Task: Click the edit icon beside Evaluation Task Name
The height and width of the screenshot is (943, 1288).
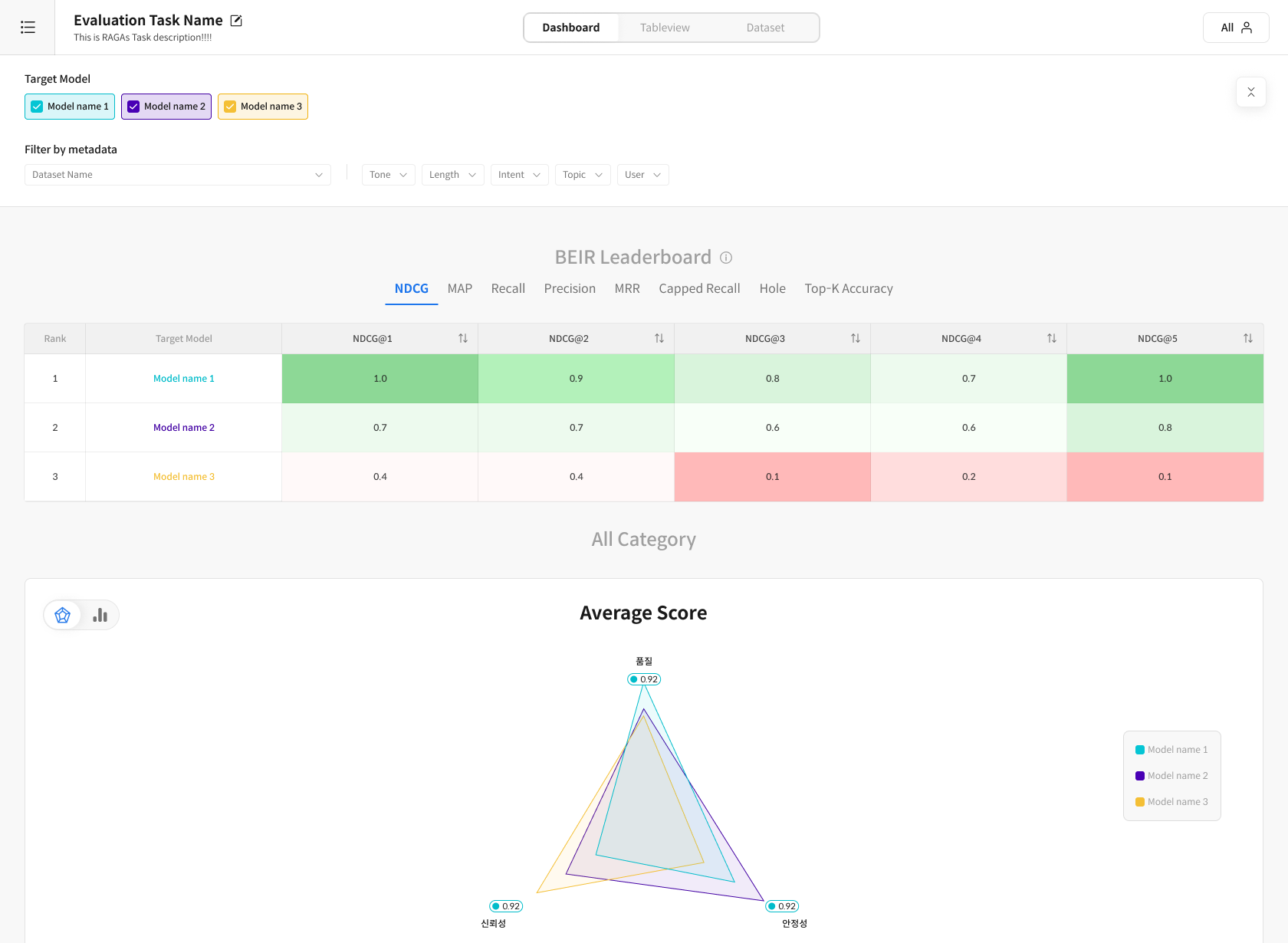Action: click(x=236, y=21)
